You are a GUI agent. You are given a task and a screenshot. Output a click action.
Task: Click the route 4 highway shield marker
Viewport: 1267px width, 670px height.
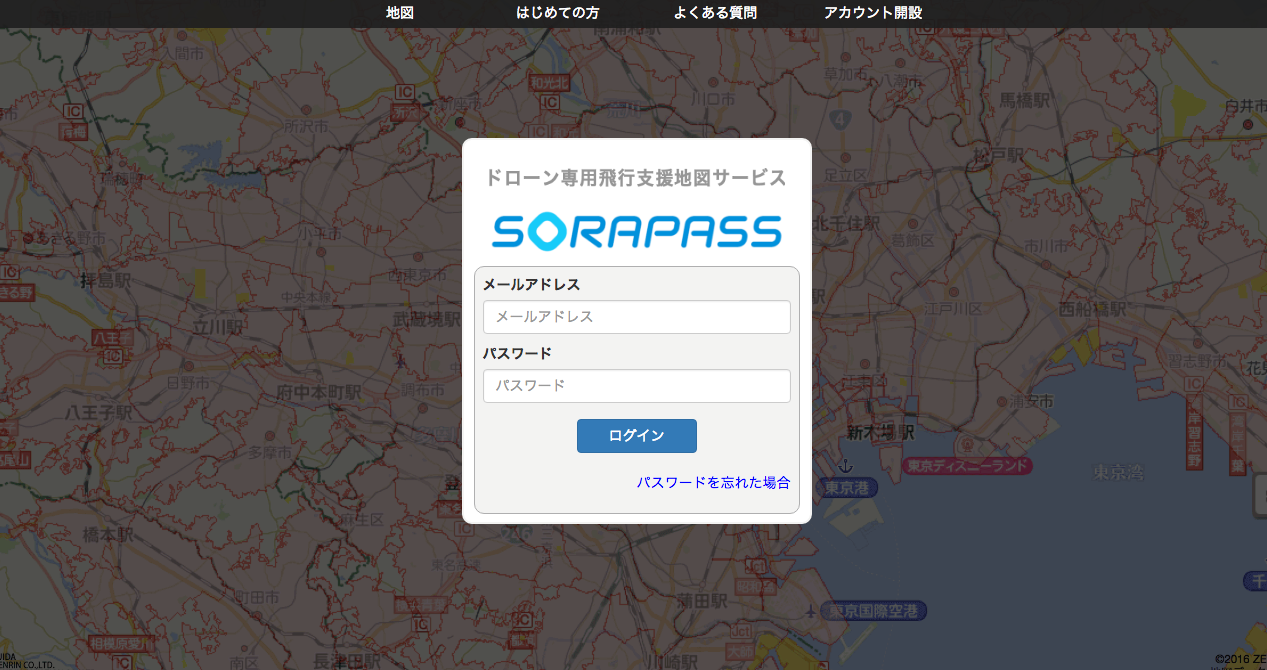840,120
